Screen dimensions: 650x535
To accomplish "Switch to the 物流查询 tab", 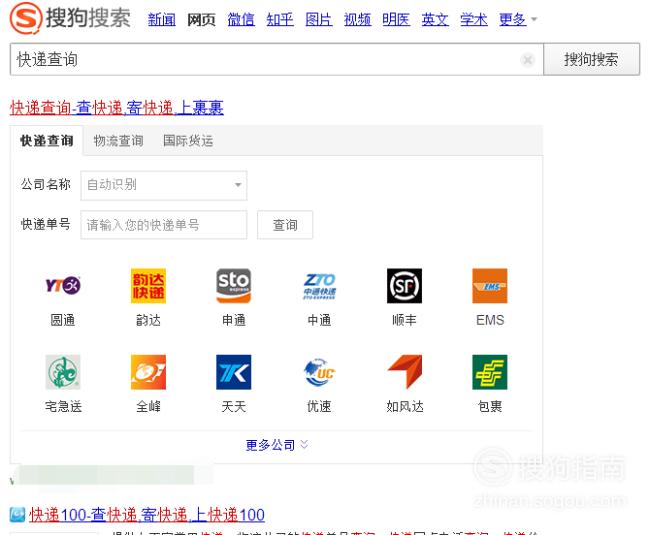I will click(119, 141).
